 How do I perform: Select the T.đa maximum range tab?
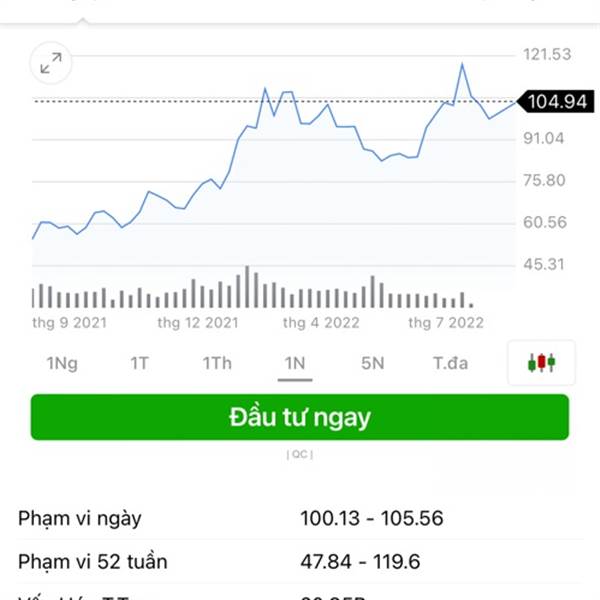[x=450, y=363]
